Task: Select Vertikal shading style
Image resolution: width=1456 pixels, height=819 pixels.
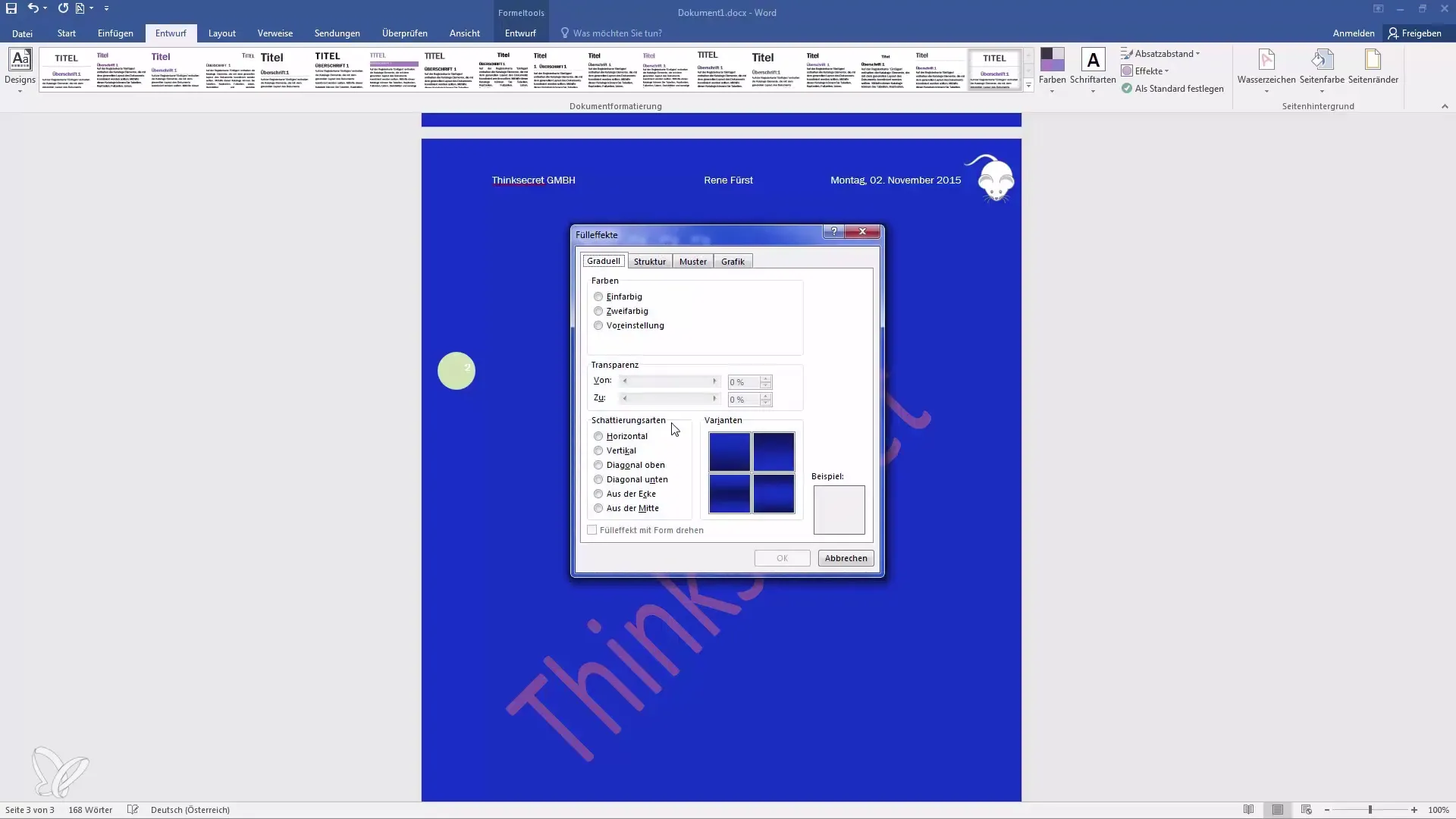Action: coord(598,450)
